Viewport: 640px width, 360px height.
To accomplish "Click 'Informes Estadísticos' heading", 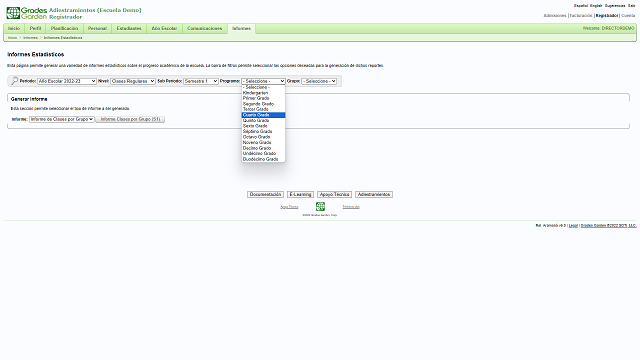I will click(36, 54).
